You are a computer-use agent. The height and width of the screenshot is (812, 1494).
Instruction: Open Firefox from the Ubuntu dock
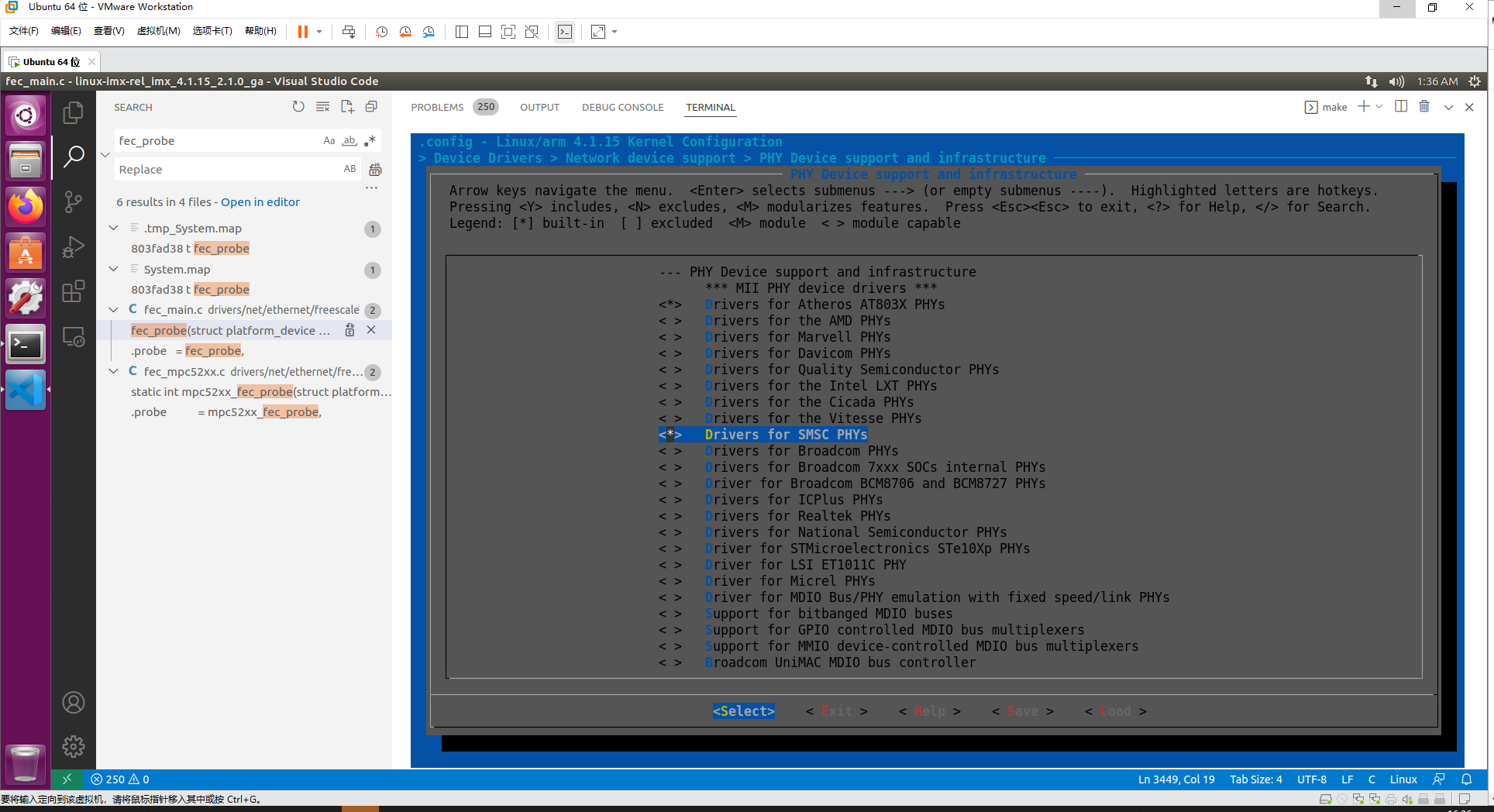click(26, 207)
